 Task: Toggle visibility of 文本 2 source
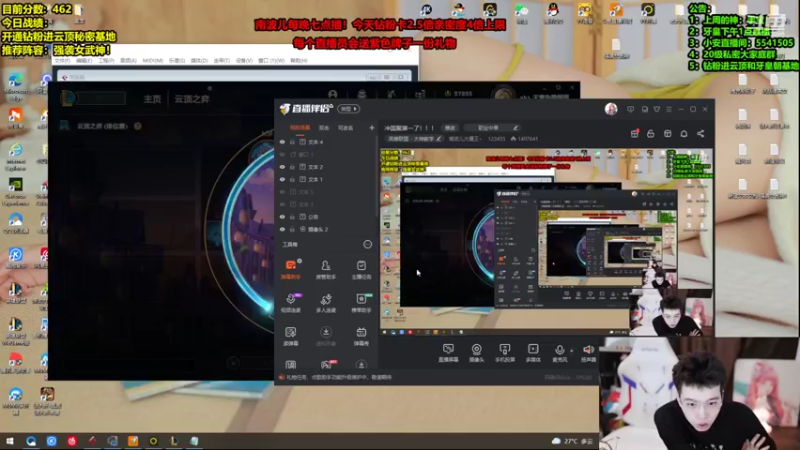pos(282,167)
